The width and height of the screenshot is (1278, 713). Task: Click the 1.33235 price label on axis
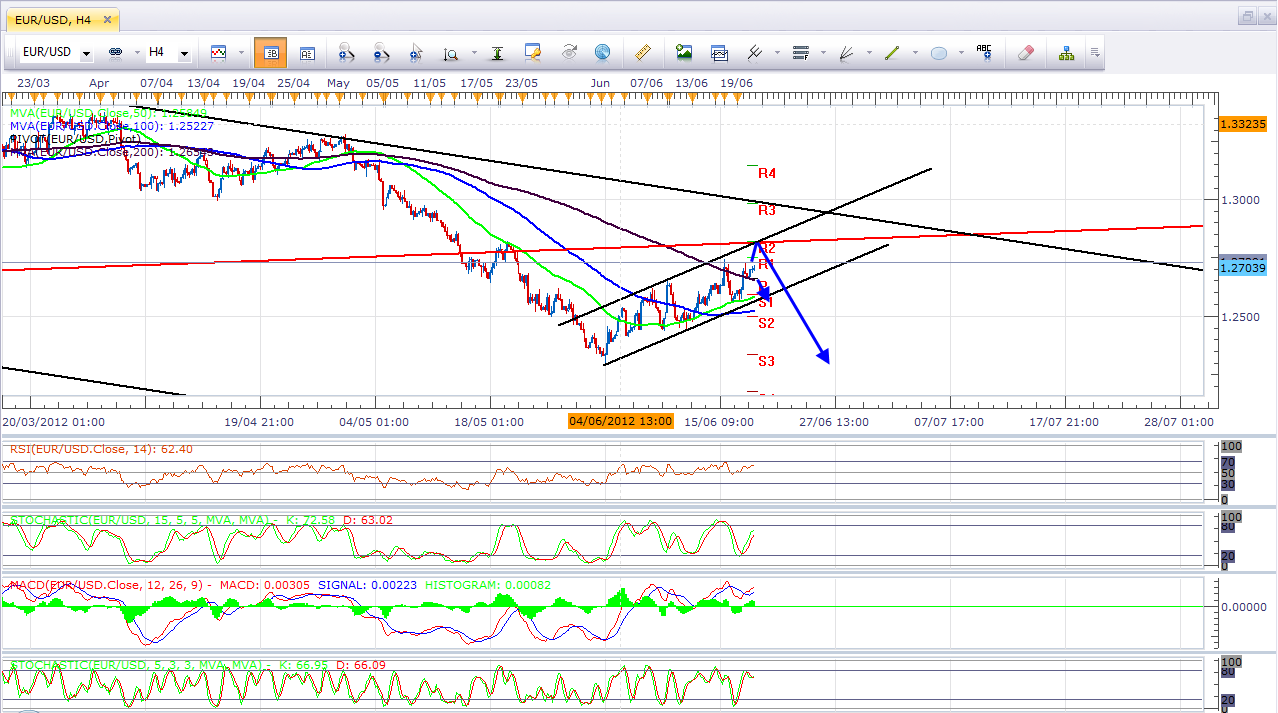pos(1243,124)
